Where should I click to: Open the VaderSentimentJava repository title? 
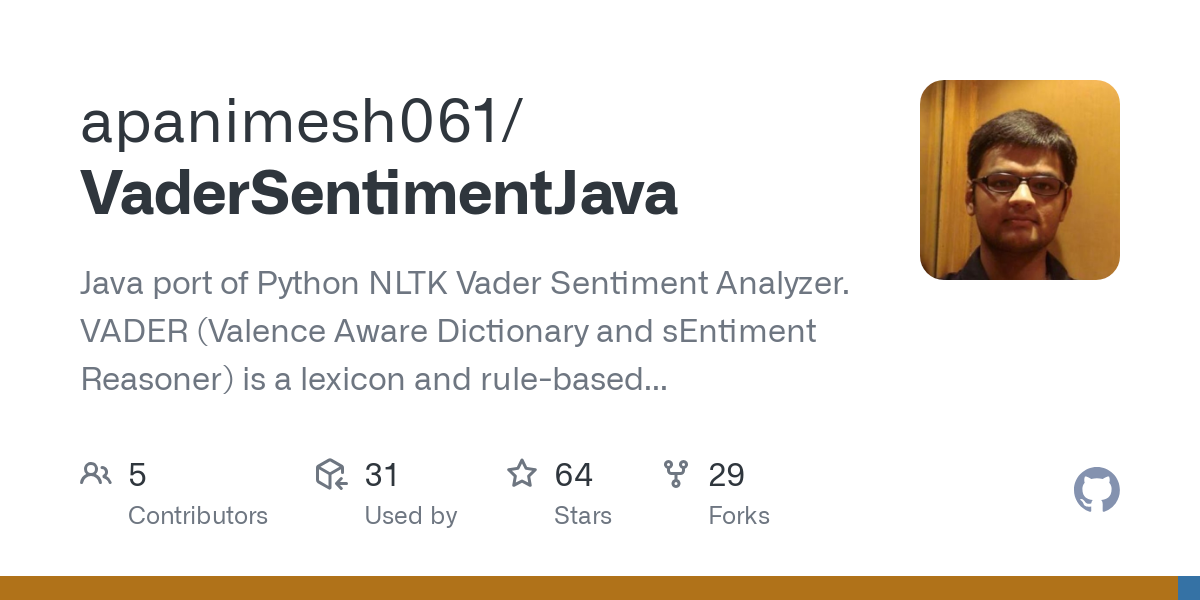(379, 194)
